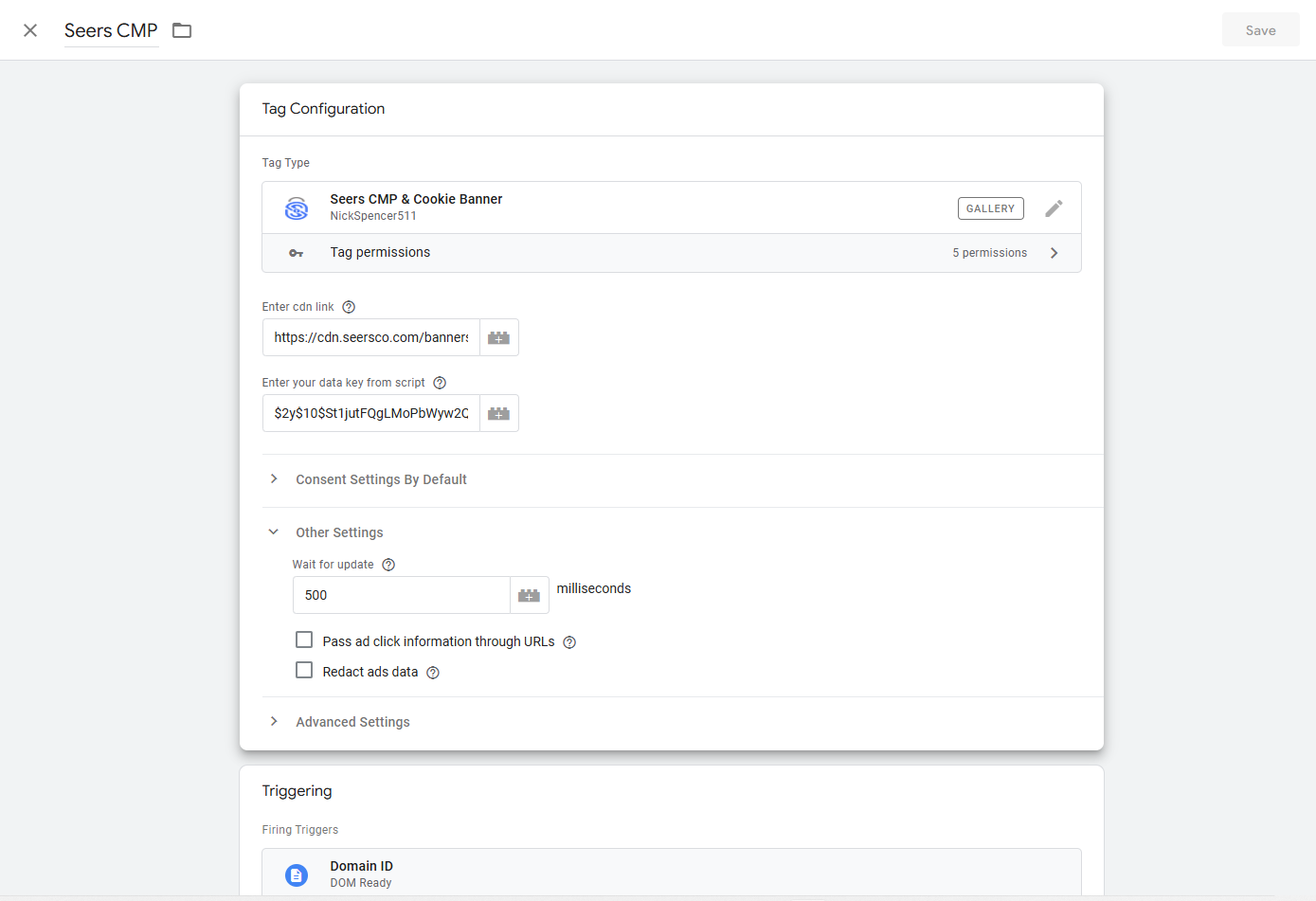Enable Pass ad click information through URLs
The height and width of the screenshot is (901, 1316).
pos(304,640)
